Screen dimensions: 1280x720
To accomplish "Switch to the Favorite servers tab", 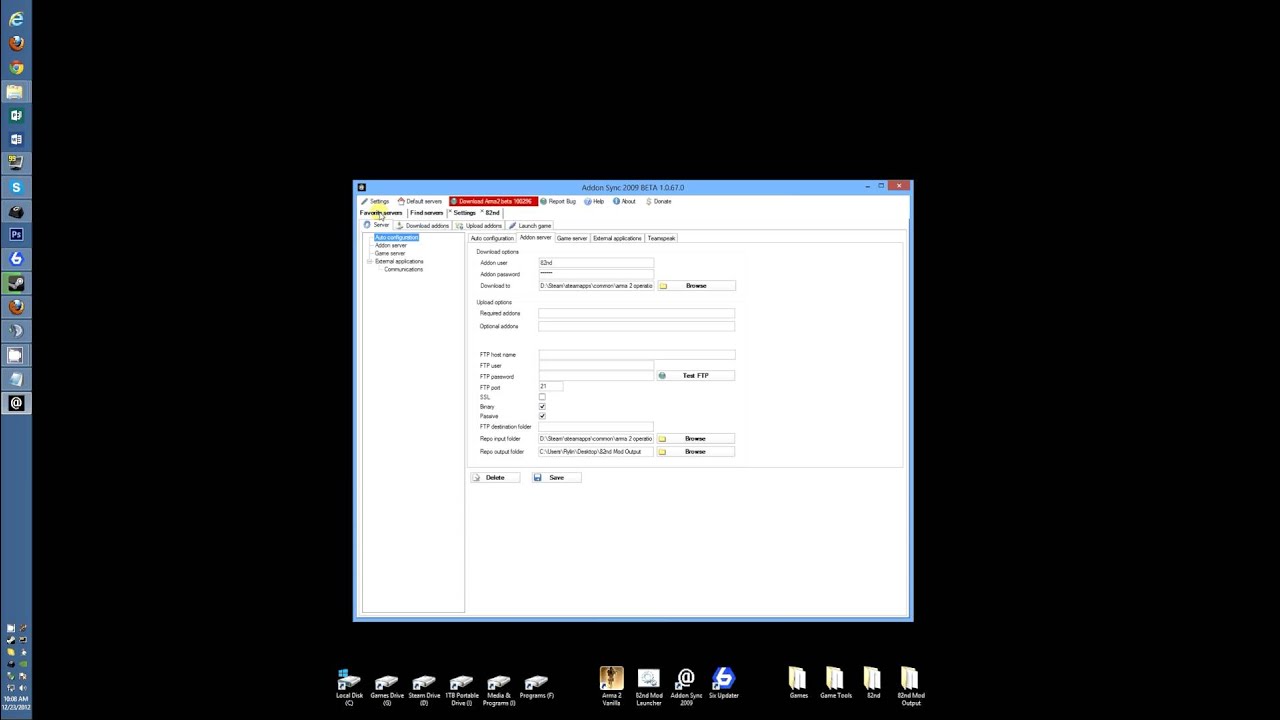I will pyautogui.click(x=381, y=213).
